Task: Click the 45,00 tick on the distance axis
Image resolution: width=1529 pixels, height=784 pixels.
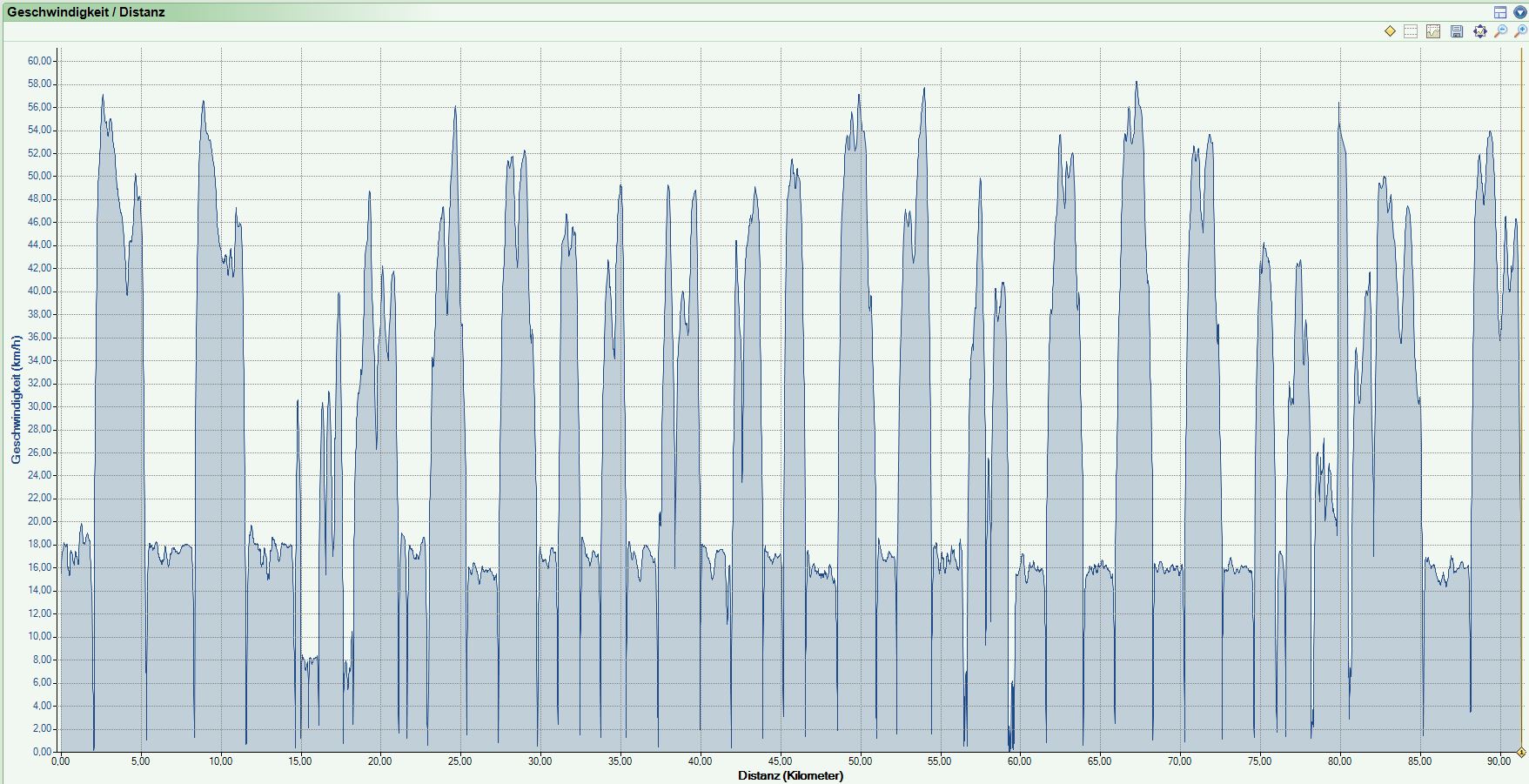Action: 780,761
